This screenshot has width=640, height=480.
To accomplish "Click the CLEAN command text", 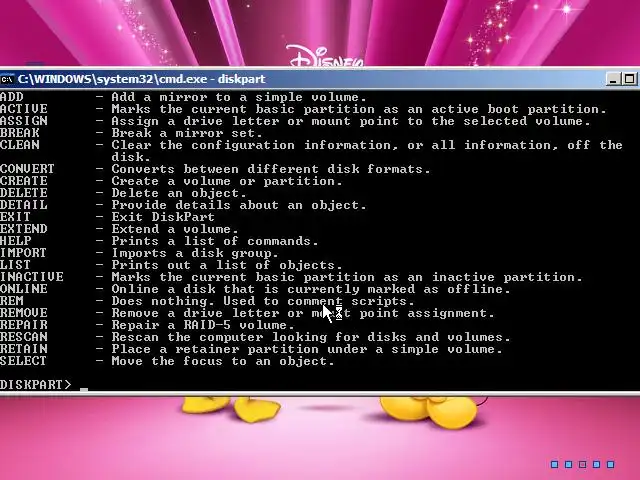I will click(20, 145).
